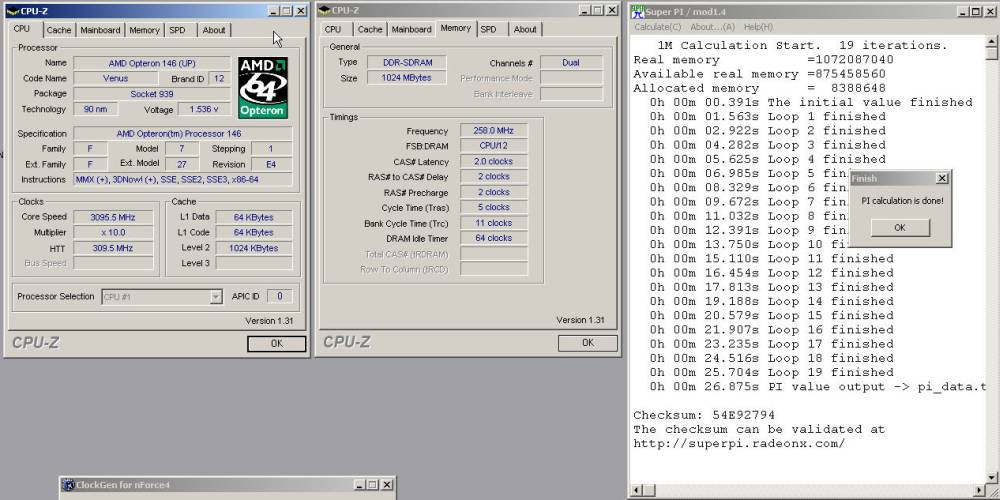This screenshot has height=500, width=1000.
Task: Click the L1 Data value 64 KBytes
Action: pos(253,217)
